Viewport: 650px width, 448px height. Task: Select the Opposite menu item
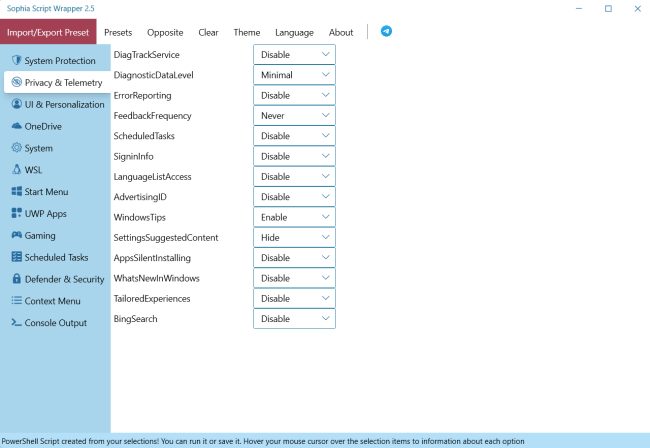pos(165,32)
